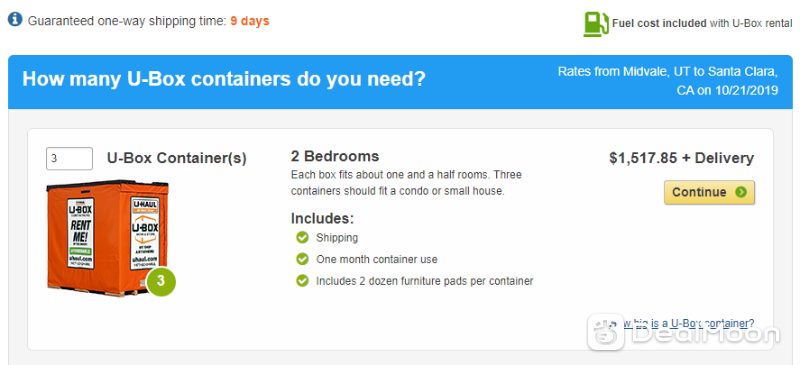Click the rates from Midvale to Santa Clara text

[668, 81]
